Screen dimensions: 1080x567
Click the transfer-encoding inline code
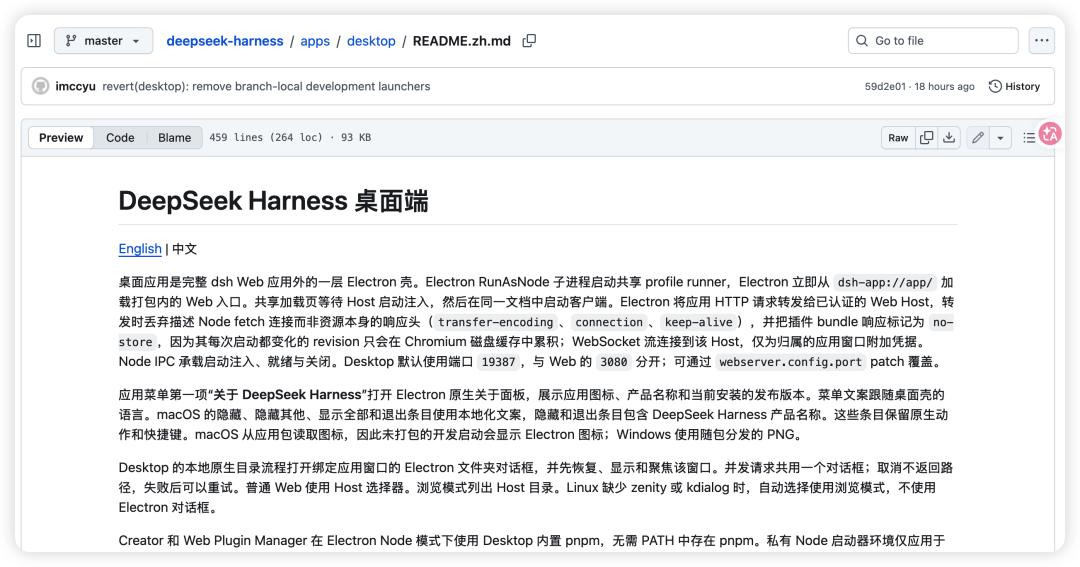(495, 322)
